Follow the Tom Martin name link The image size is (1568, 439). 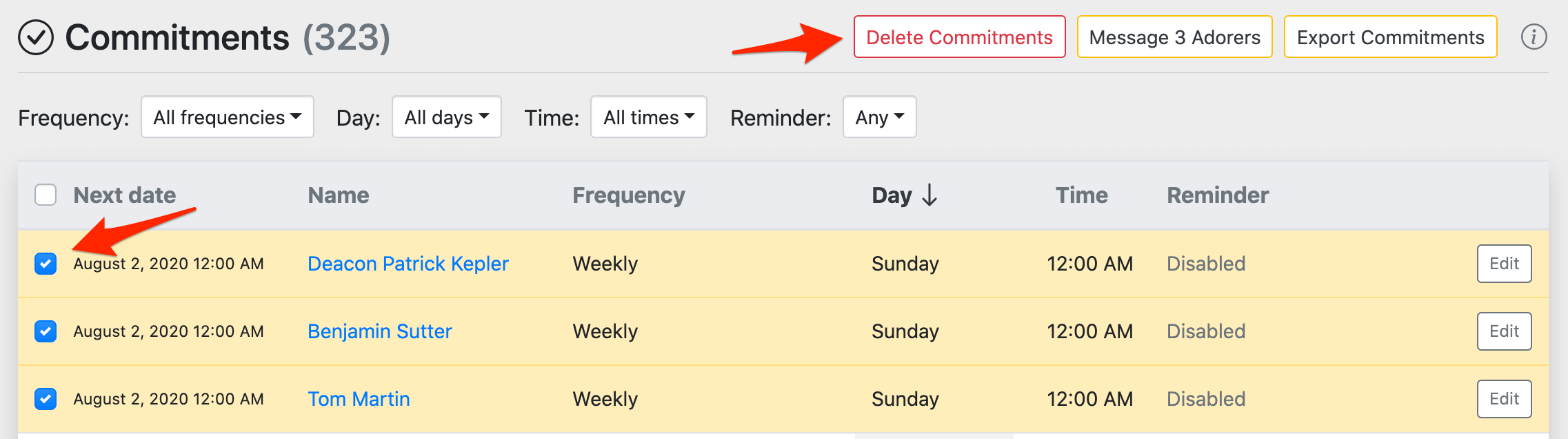359,399
